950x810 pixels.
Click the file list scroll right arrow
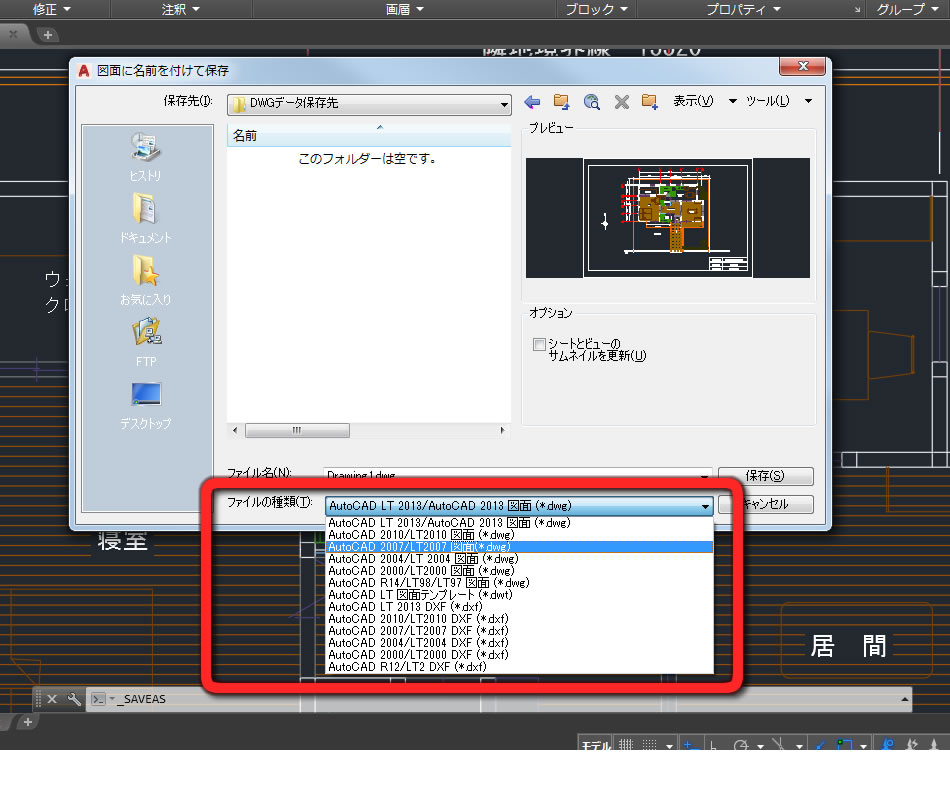click(502, 430)
